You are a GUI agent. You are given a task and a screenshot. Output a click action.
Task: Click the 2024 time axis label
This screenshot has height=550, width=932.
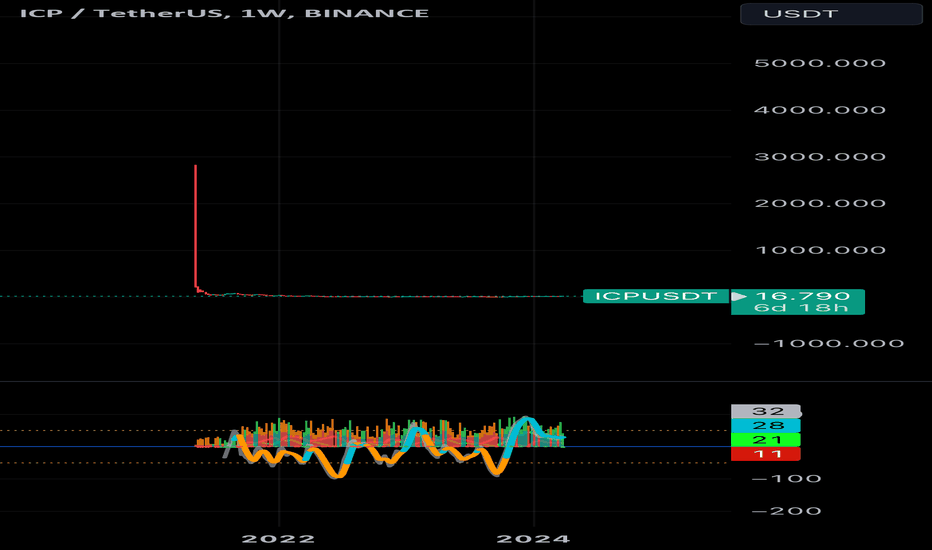click(533, 539)
